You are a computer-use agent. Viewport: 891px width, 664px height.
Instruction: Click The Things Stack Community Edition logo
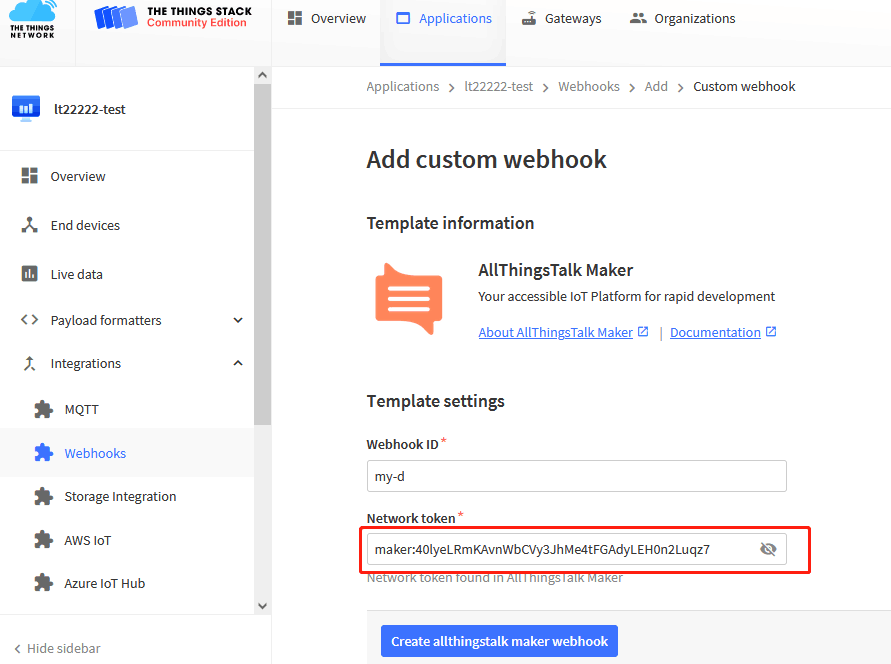[173, 17]
